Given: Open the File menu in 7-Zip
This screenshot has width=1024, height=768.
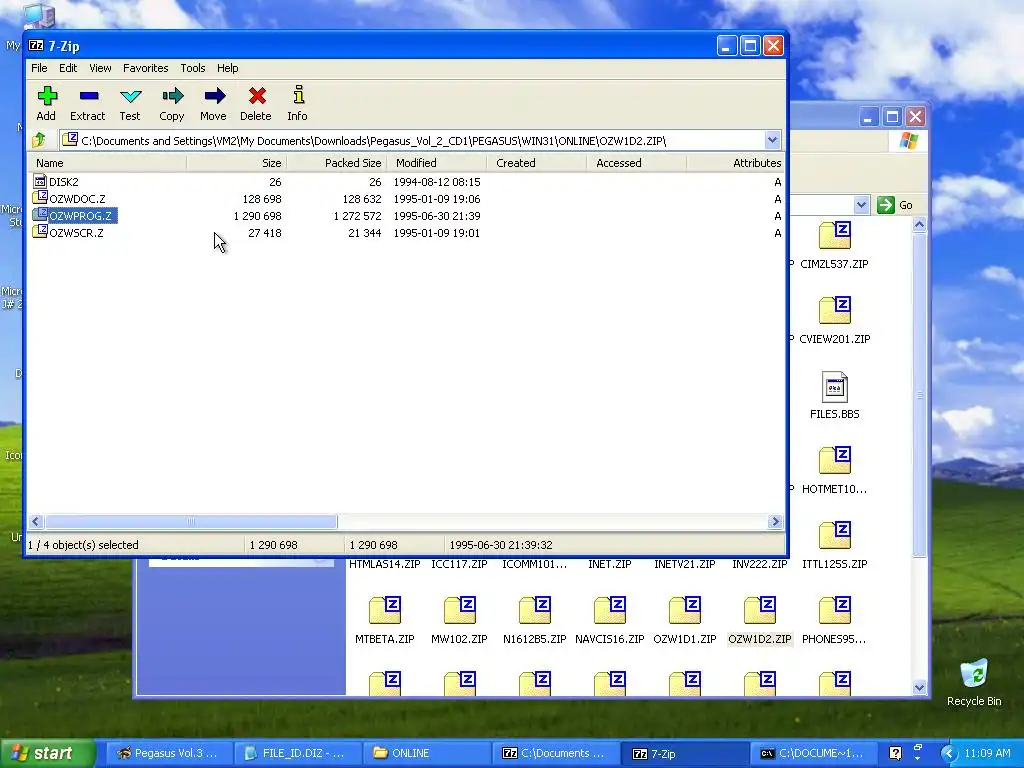Looking at the screenshot, I should click(x=39, y=68).
